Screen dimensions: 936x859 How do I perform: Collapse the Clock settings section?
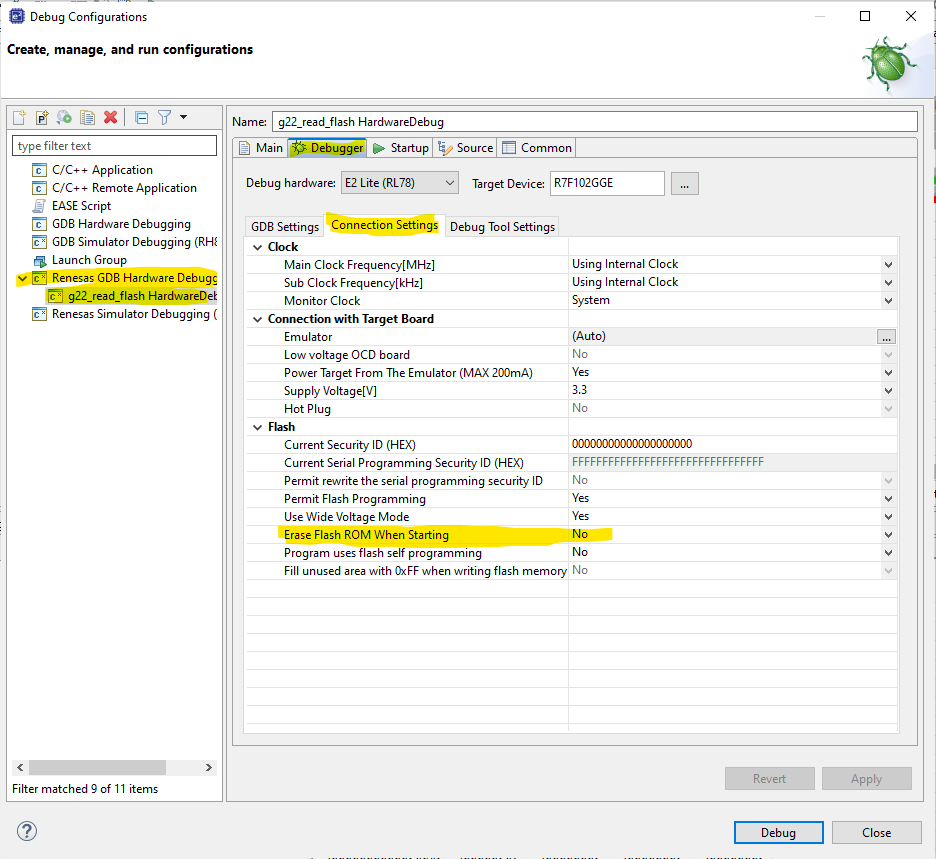tap(258, 246)
